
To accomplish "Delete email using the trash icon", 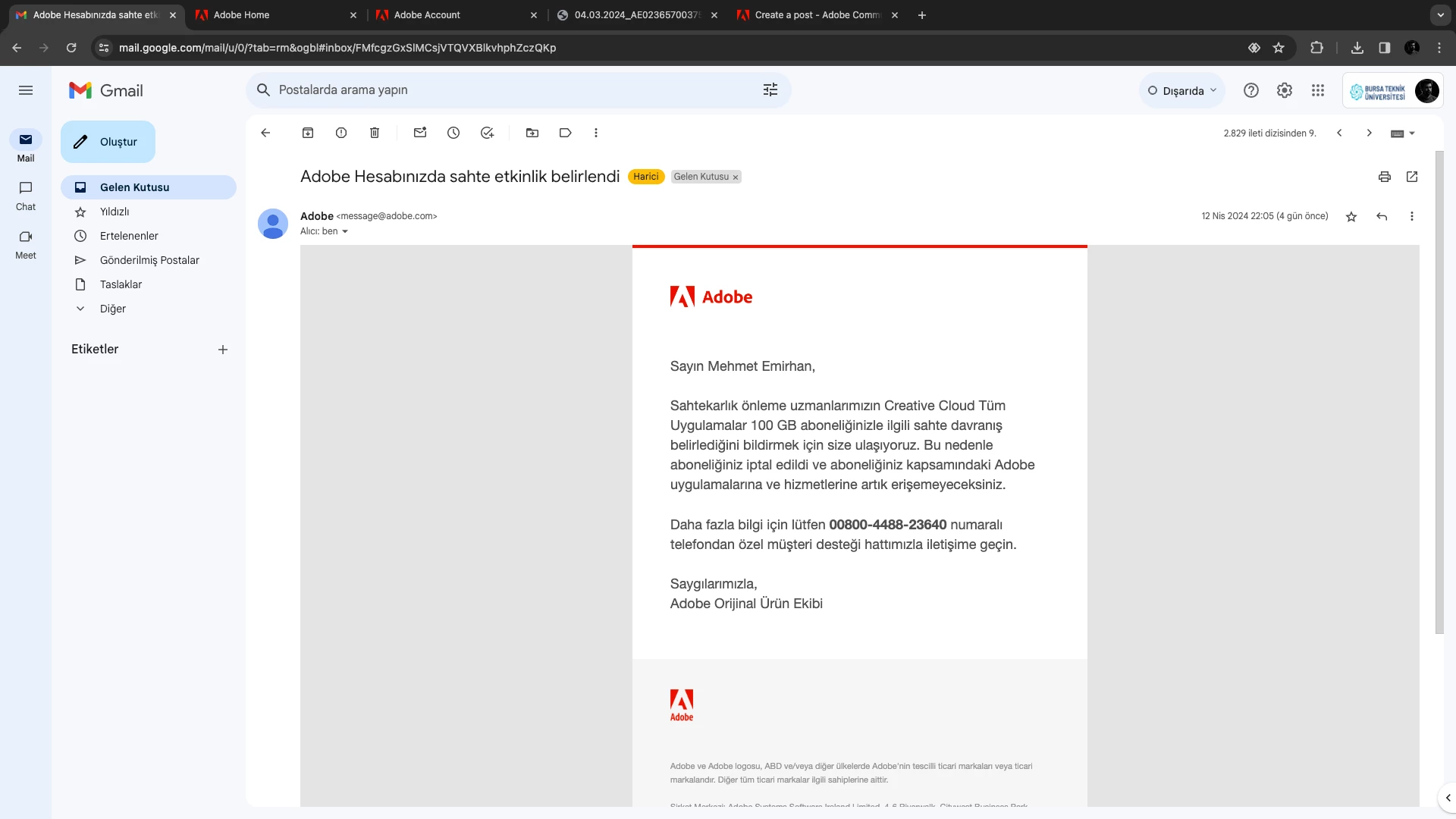I will coord(375,133).
